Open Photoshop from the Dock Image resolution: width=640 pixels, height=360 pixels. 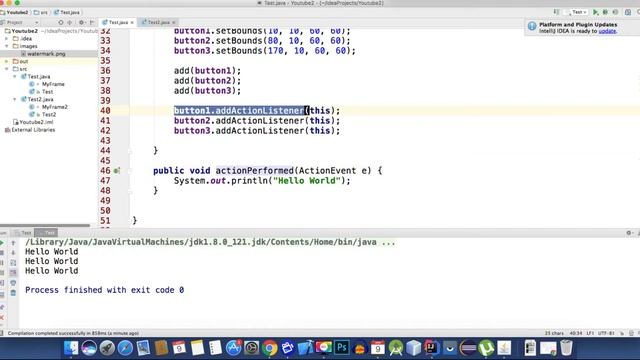click(x=342, y=348)
